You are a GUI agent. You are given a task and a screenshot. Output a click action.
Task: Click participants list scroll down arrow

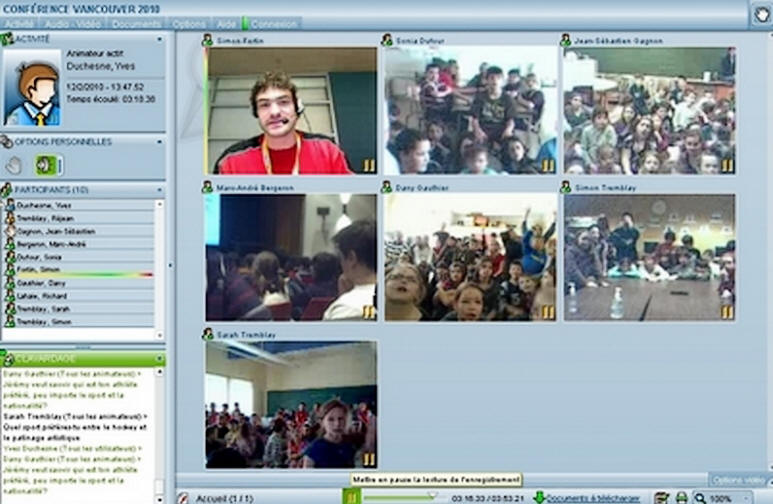pos(160,335)
